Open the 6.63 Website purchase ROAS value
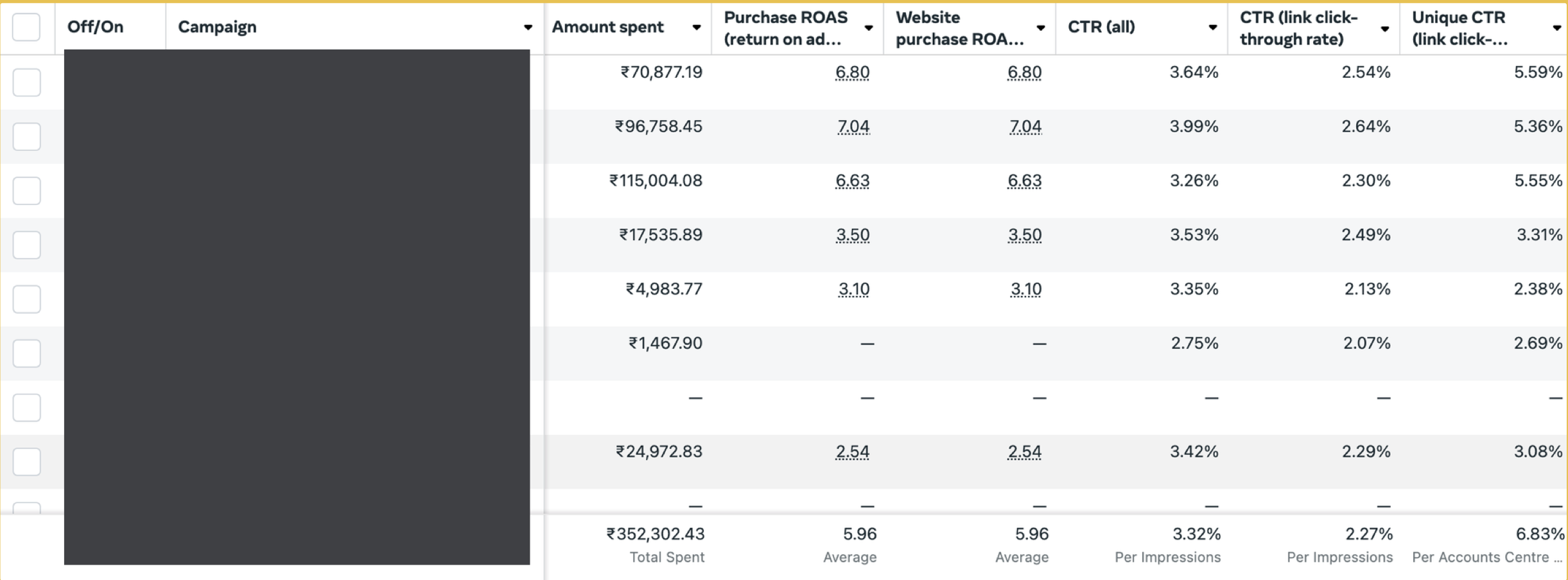The height and width of the screenshot is (580, 1568). coord(1025,180)
